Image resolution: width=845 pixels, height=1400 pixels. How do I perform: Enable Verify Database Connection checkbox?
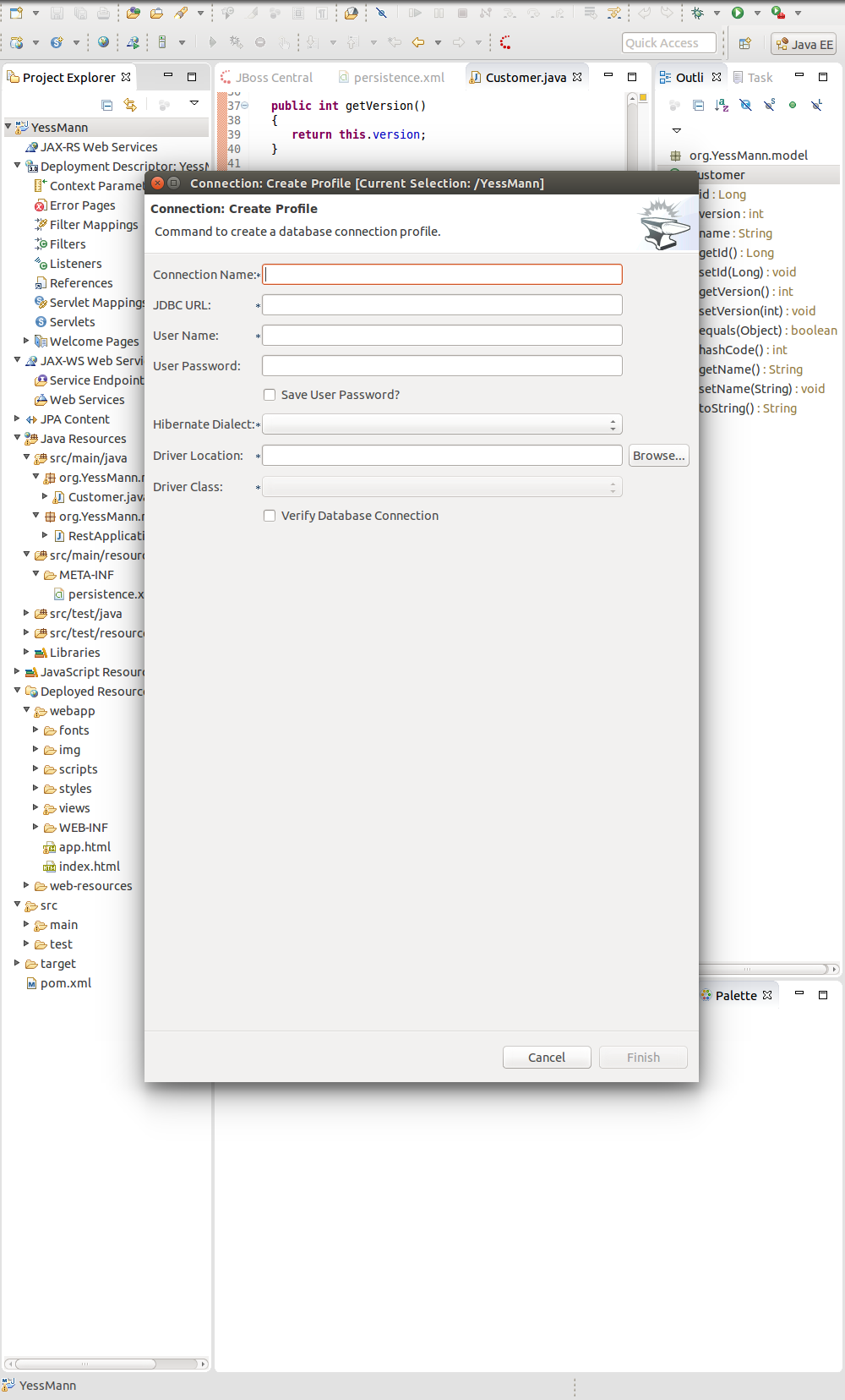(270, 516)
